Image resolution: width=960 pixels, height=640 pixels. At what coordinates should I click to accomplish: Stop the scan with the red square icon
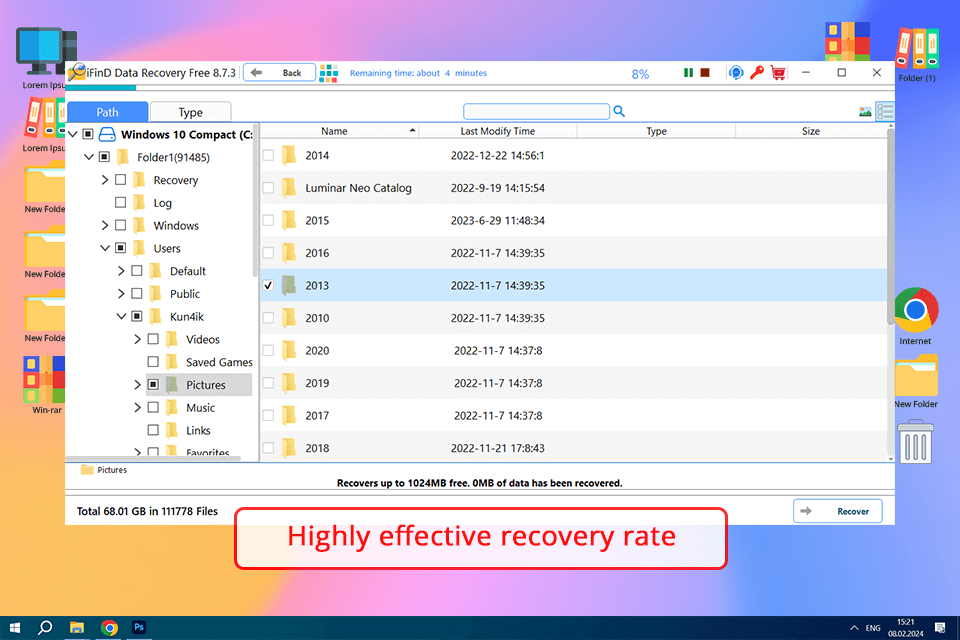[x=705, y=73]
